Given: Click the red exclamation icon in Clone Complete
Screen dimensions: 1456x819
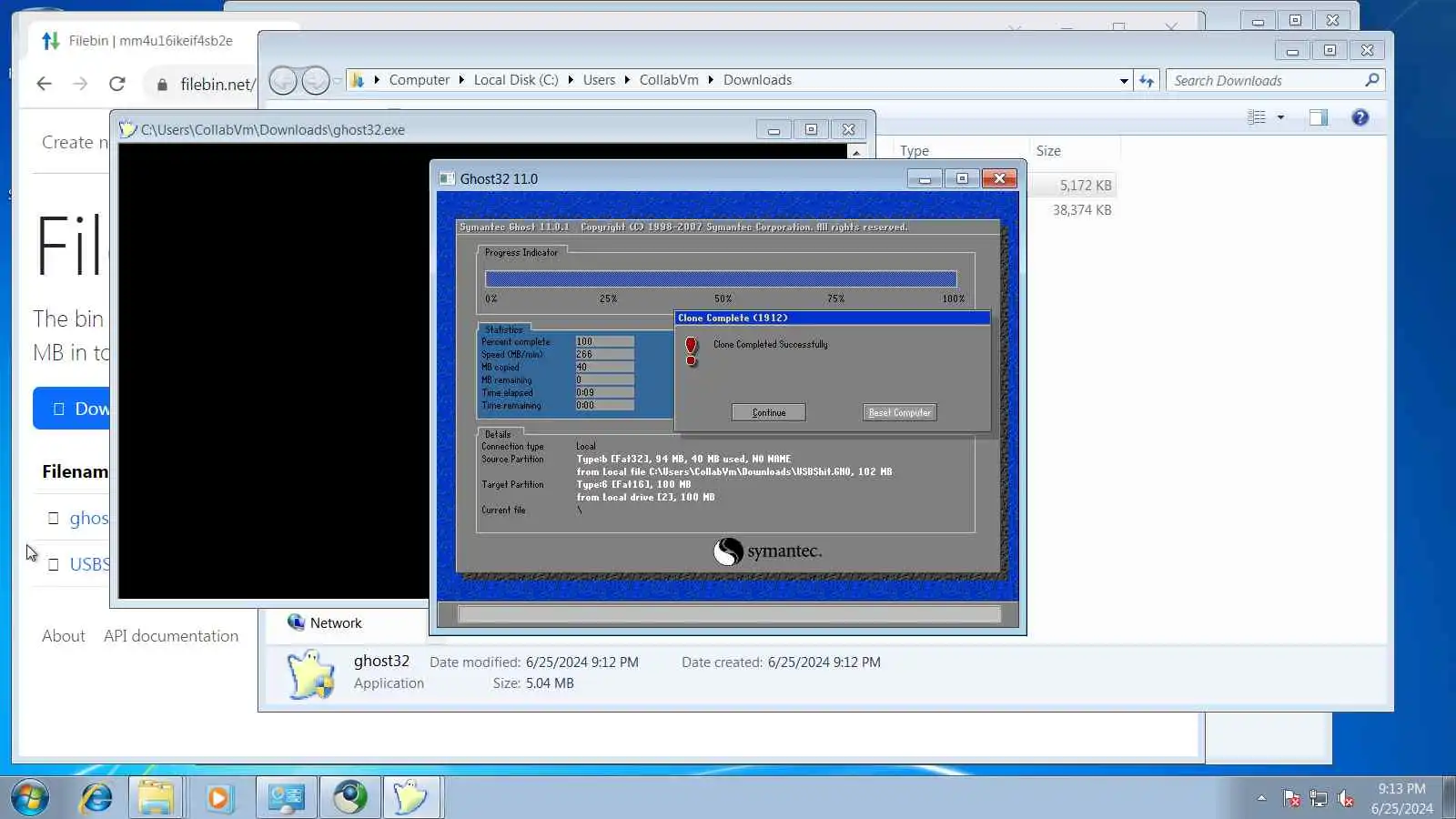Looking at the screenshot, I should point(692,350).
